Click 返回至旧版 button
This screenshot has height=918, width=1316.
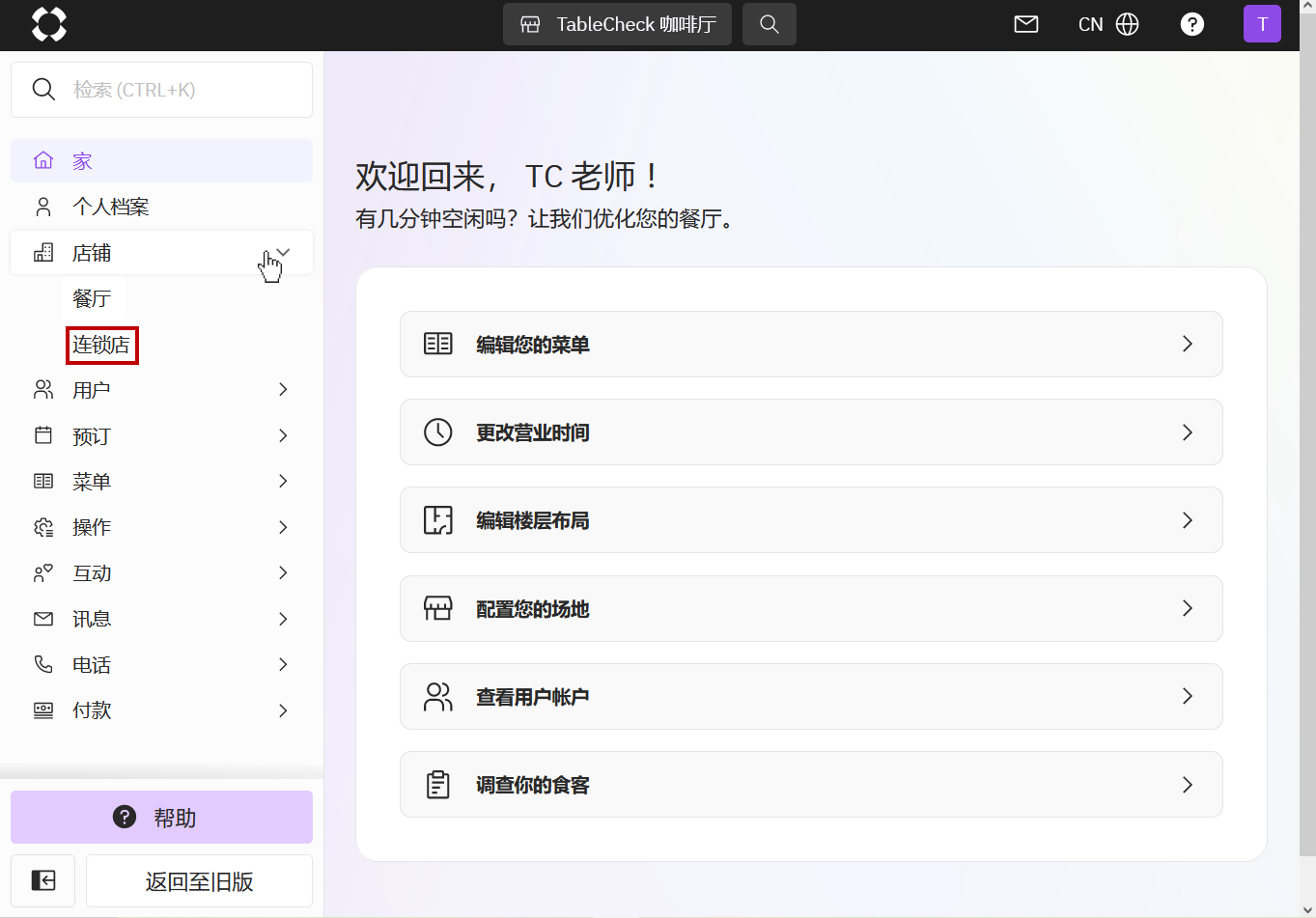(x=199, y=880)
